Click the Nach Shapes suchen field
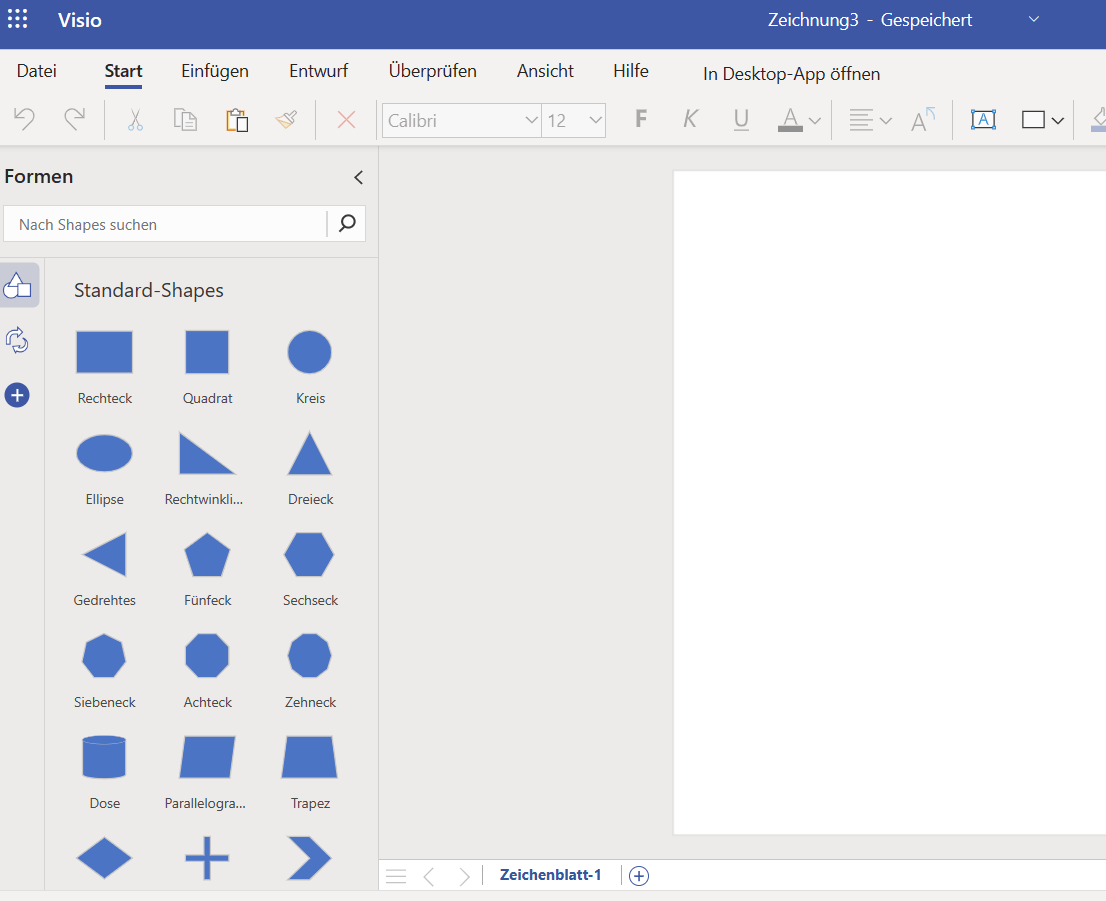The image size is (1106, 901). pos(165,224)
